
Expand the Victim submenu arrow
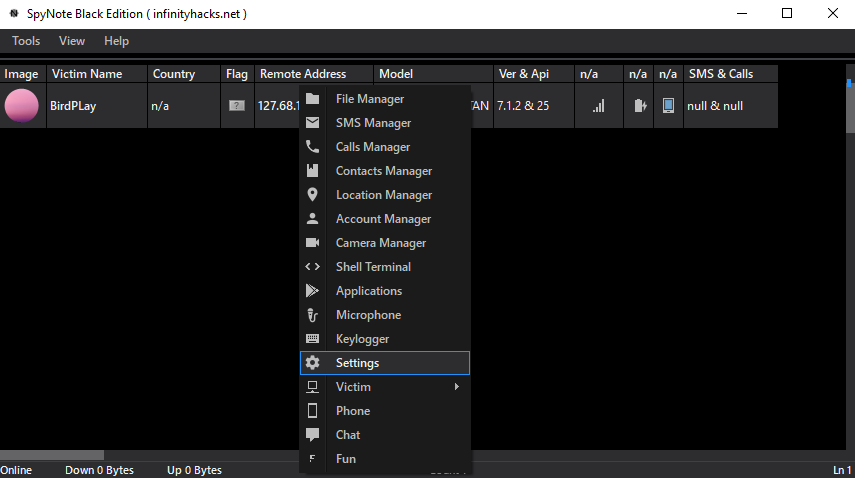click(x=457, y=387)
